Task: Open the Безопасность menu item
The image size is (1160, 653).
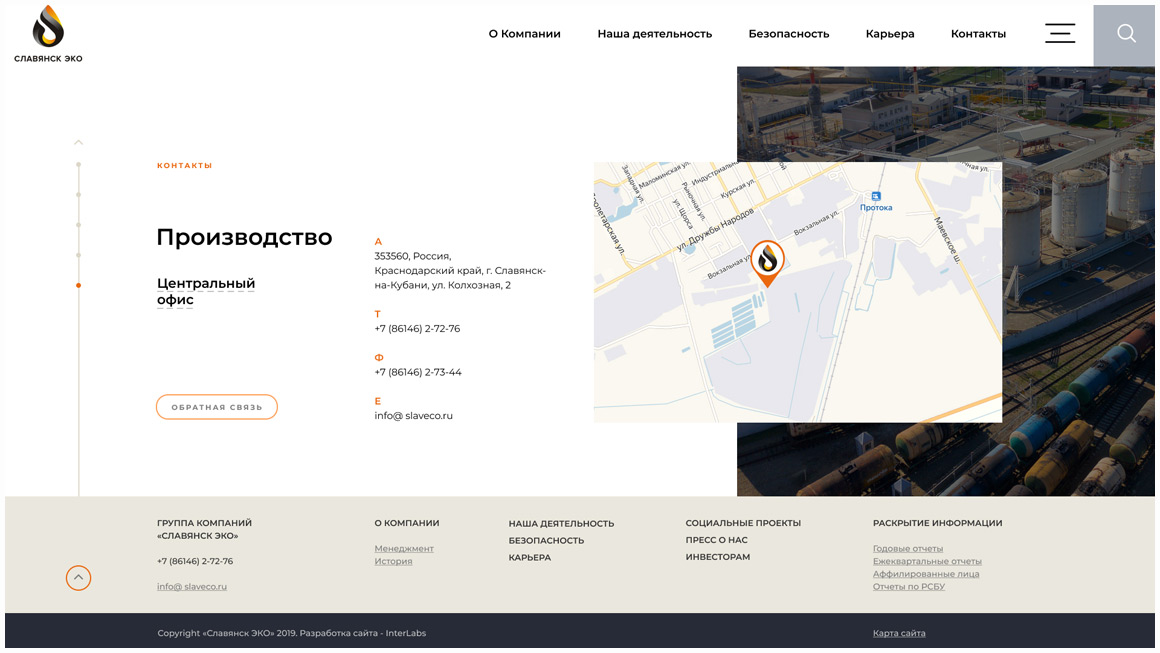Action: tap(789, 34)
